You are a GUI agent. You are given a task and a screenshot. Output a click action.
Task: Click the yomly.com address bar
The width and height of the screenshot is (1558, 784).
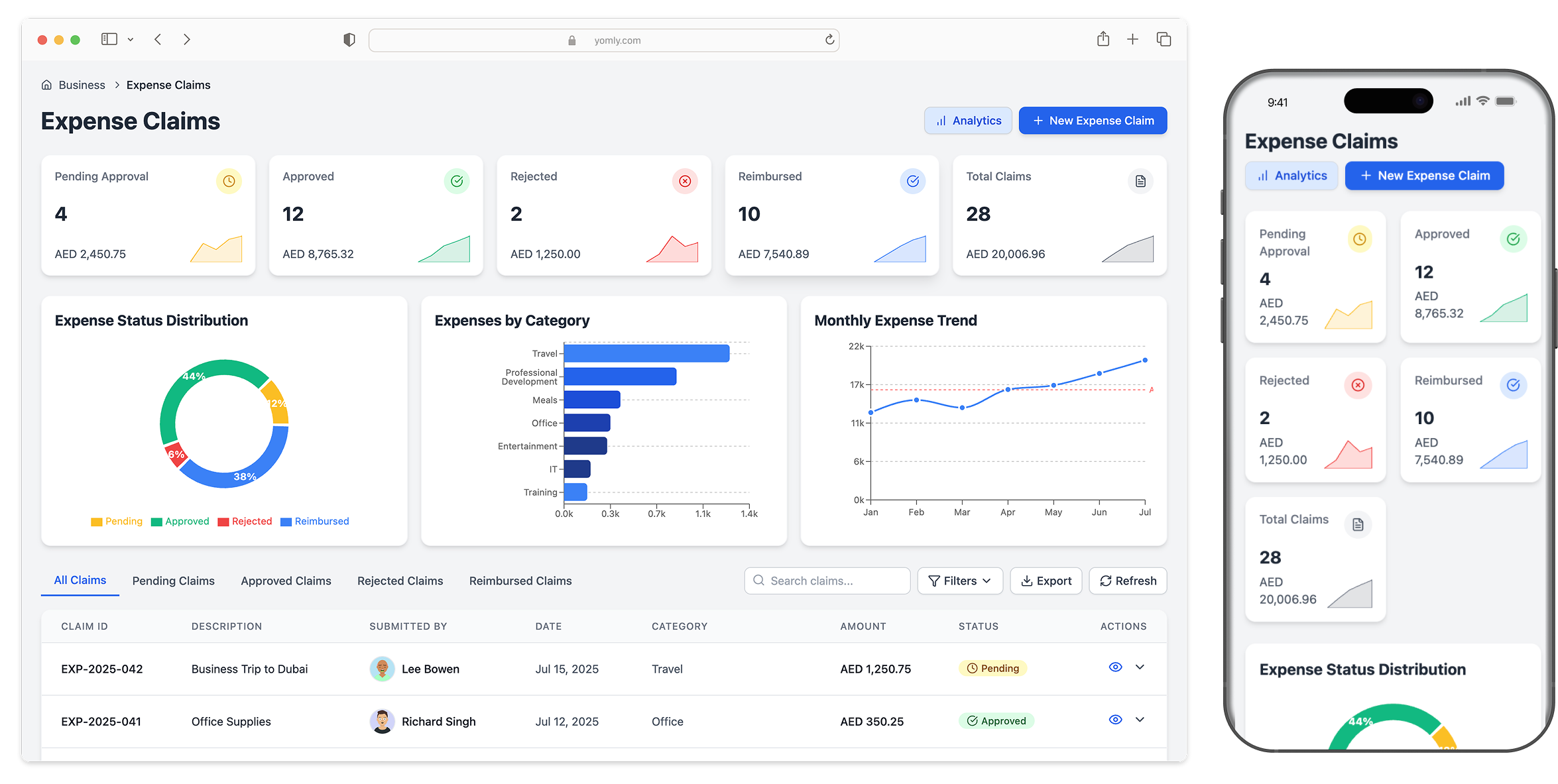click(x=604, y=40)
